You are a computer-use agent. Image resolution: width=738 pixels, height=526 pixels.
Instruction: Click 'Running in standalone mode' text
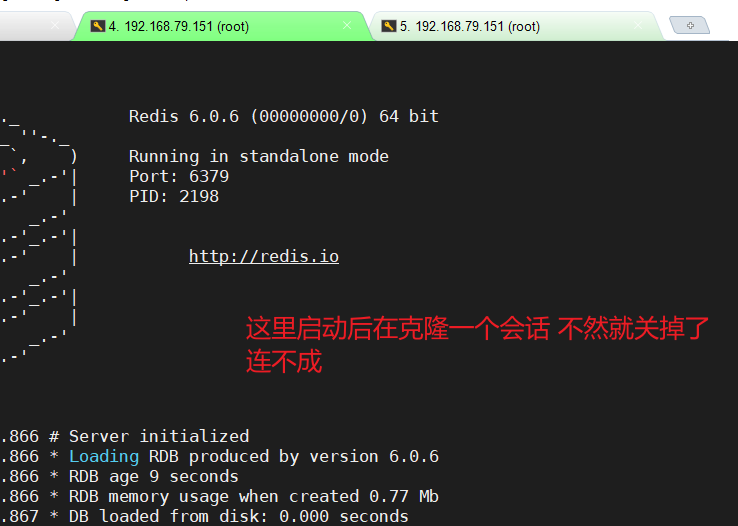[x=259, y=156]
